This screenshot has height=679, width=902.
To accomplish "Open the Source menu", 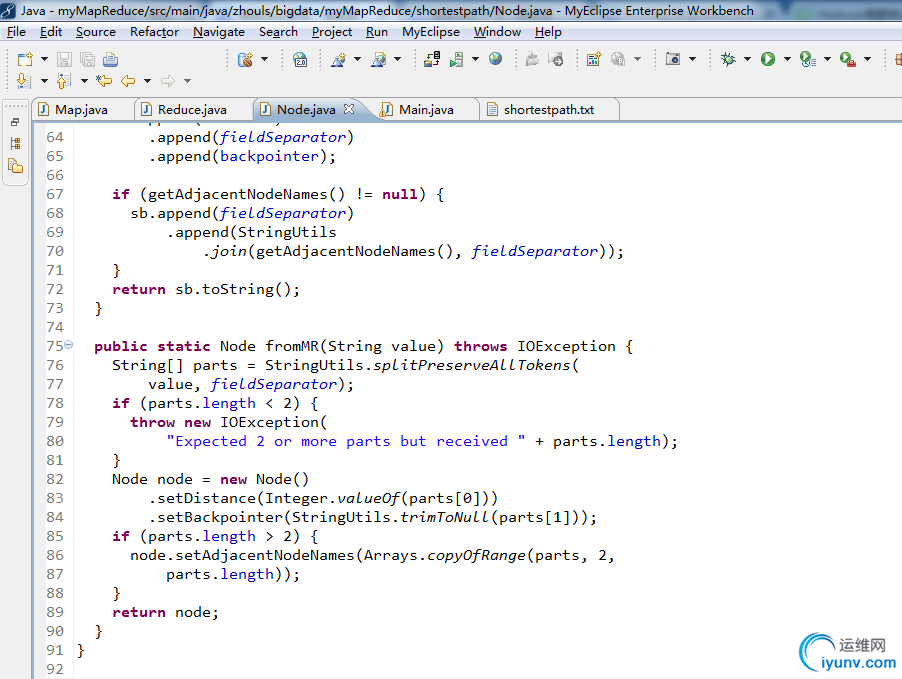I will [95, 32].
